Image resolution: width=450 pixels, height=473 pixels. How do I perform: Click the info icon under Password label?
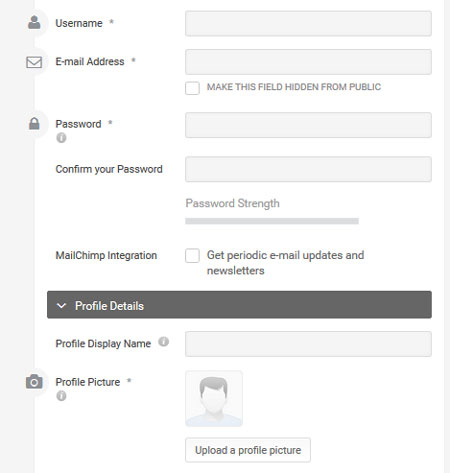tap(61, 137)
